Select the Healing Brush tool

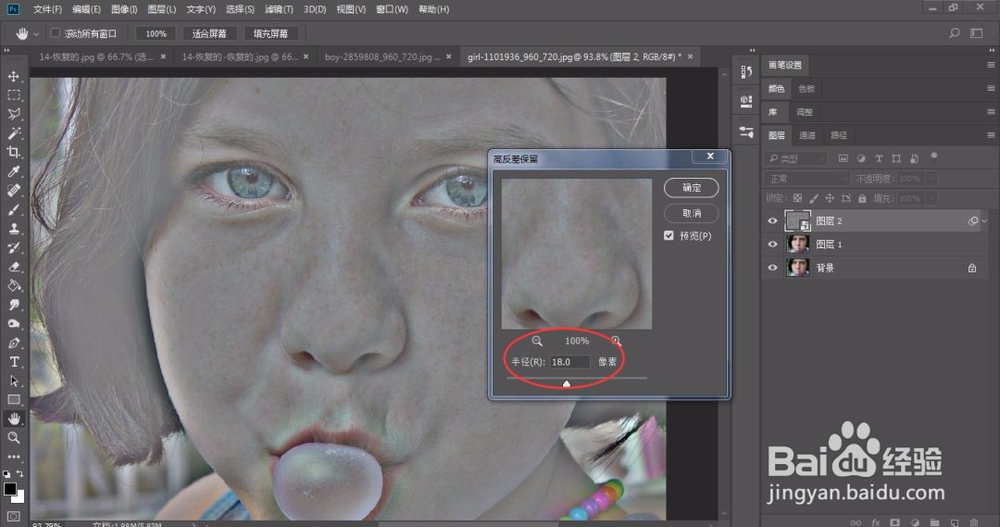13,190
